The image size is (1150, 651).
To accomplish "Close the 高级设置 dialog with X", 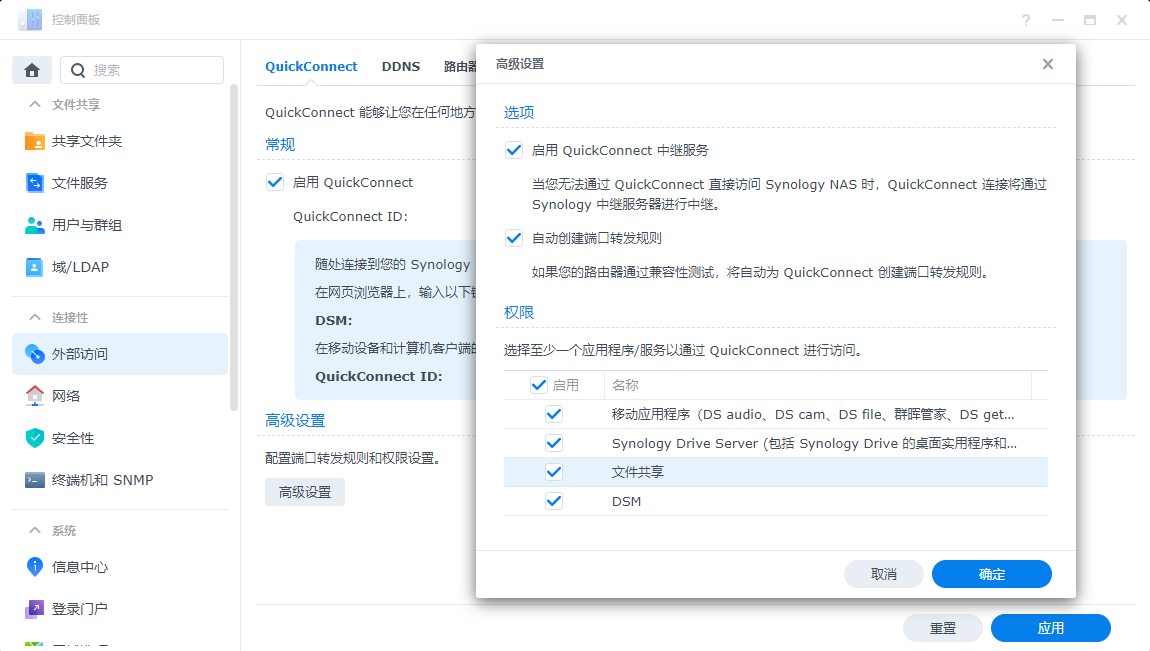I will pyautogui.click(x=1048, y=65).
